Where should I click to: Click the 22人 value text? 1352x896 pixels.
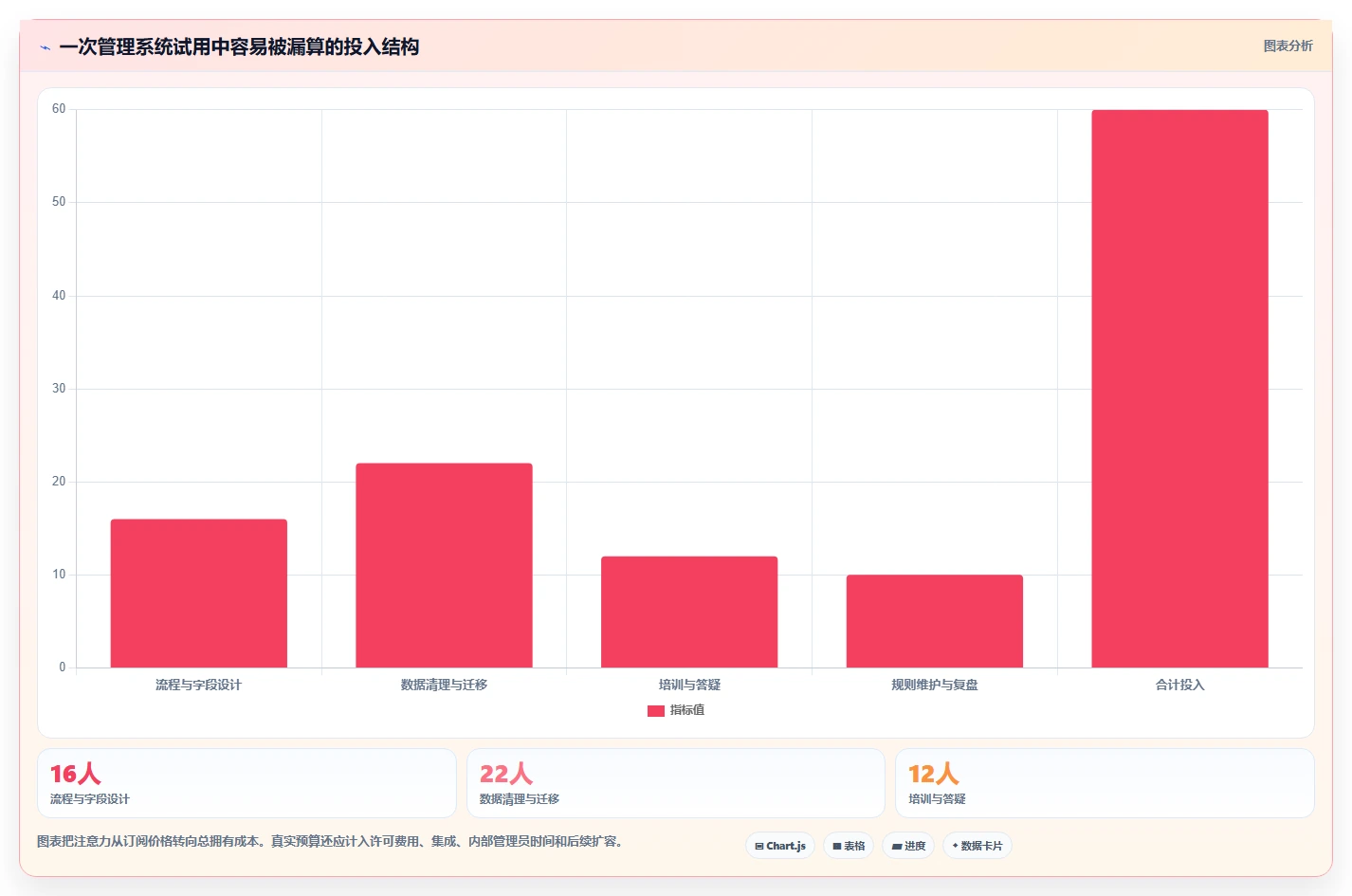pyautogui.click(x=506, y=774)
